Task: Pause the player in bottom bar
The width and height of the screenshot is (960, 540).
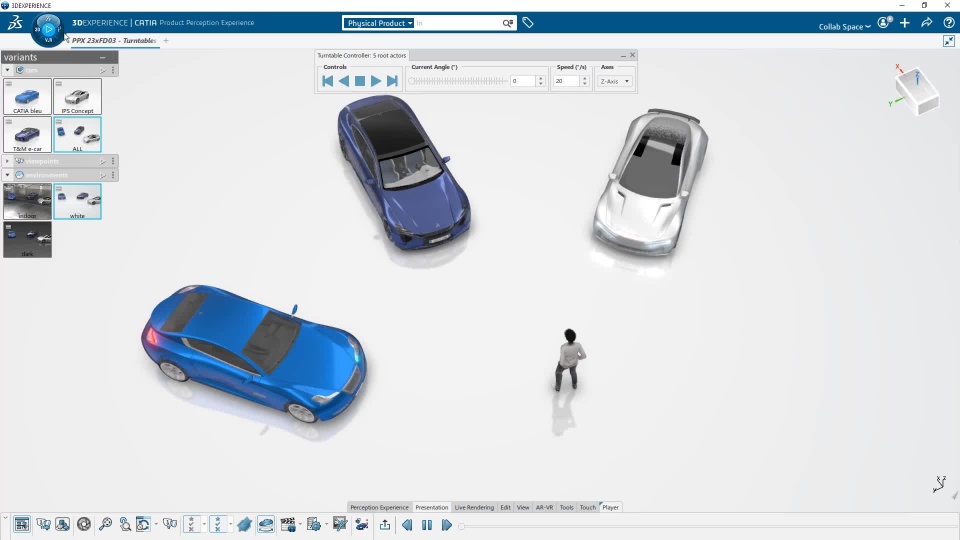Action: pos(427,525)
